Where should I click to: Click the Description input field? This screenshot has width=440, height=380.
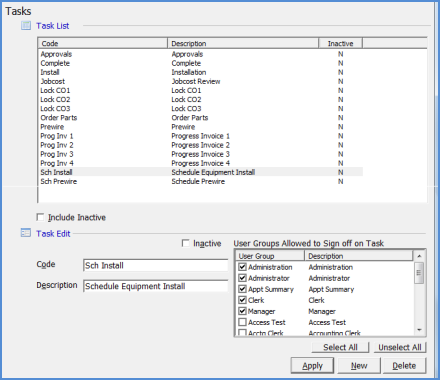point(155,286)
